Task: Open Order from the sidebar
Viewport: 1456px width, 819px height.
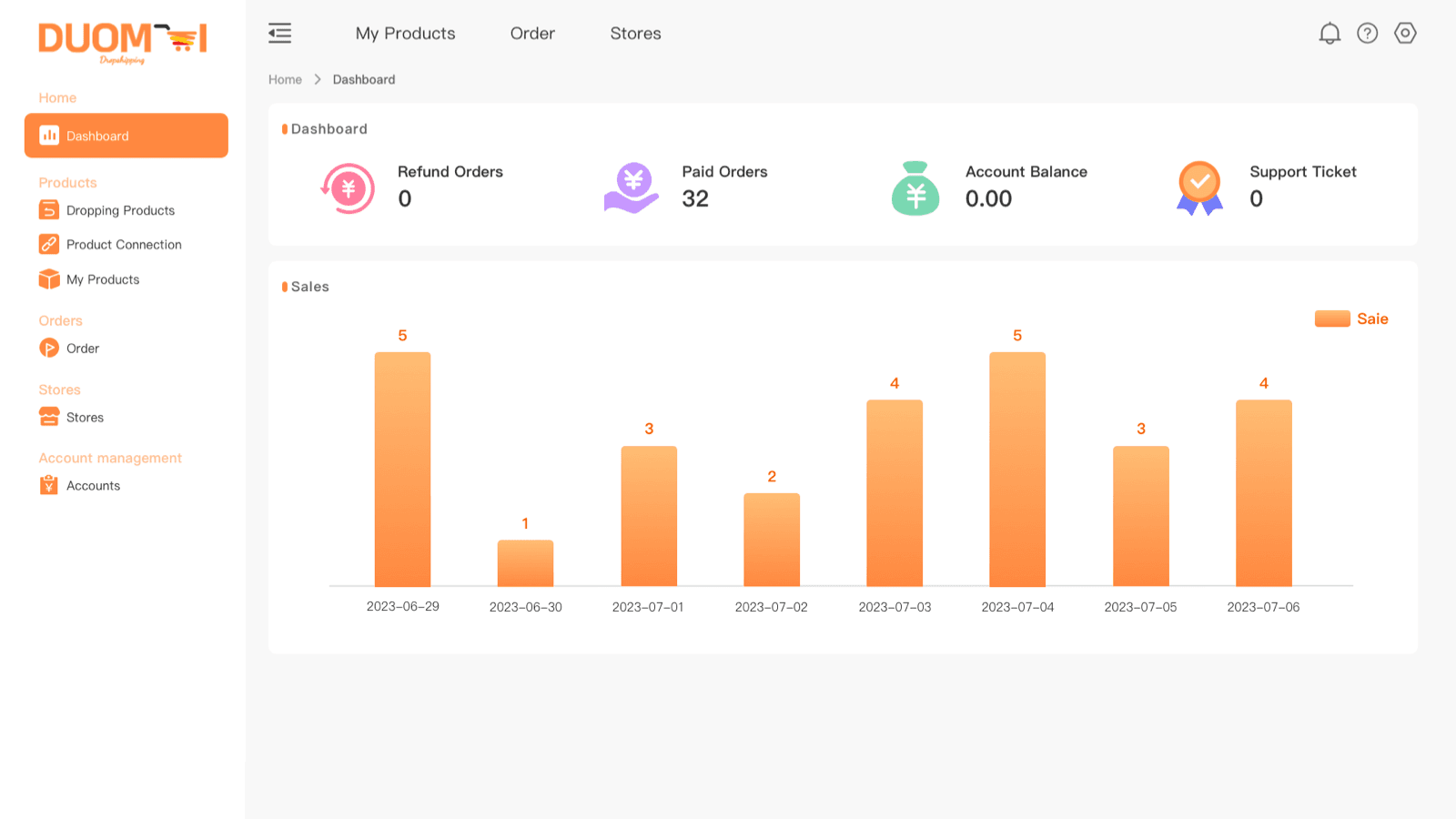Action: pos(82,349)
